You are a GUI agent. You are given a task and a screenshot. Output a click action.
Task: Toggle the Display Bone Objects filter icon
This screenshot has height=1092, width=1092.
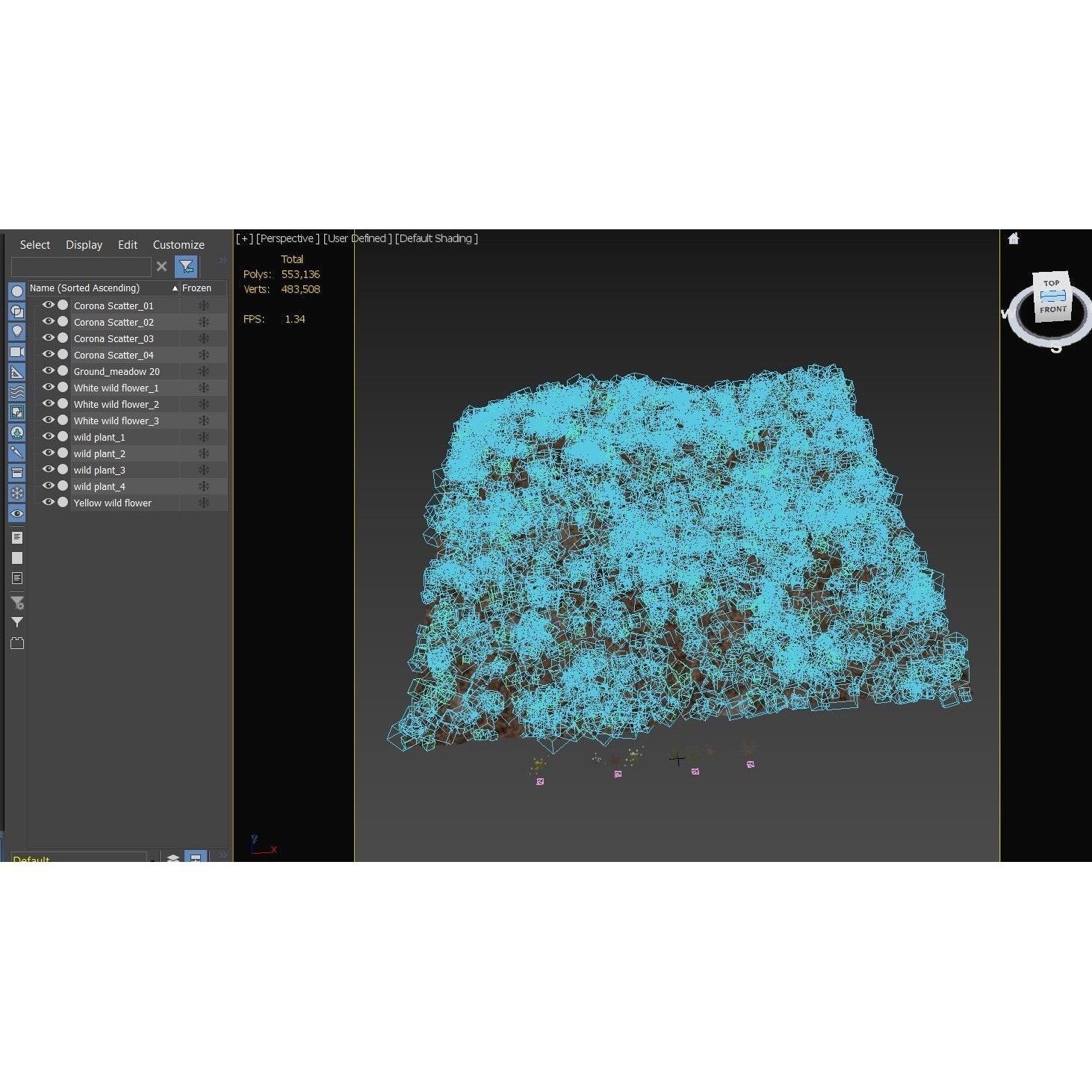point(17,453)
